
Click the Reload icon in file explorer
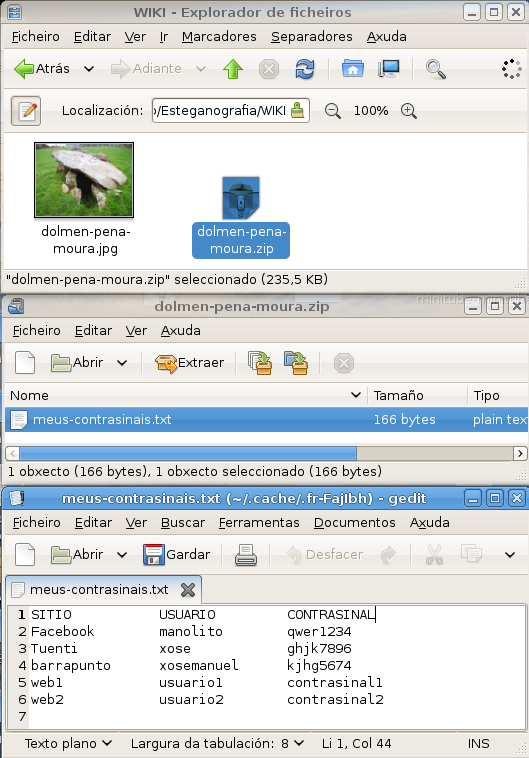pyautogui.click(x=305, y=69)
